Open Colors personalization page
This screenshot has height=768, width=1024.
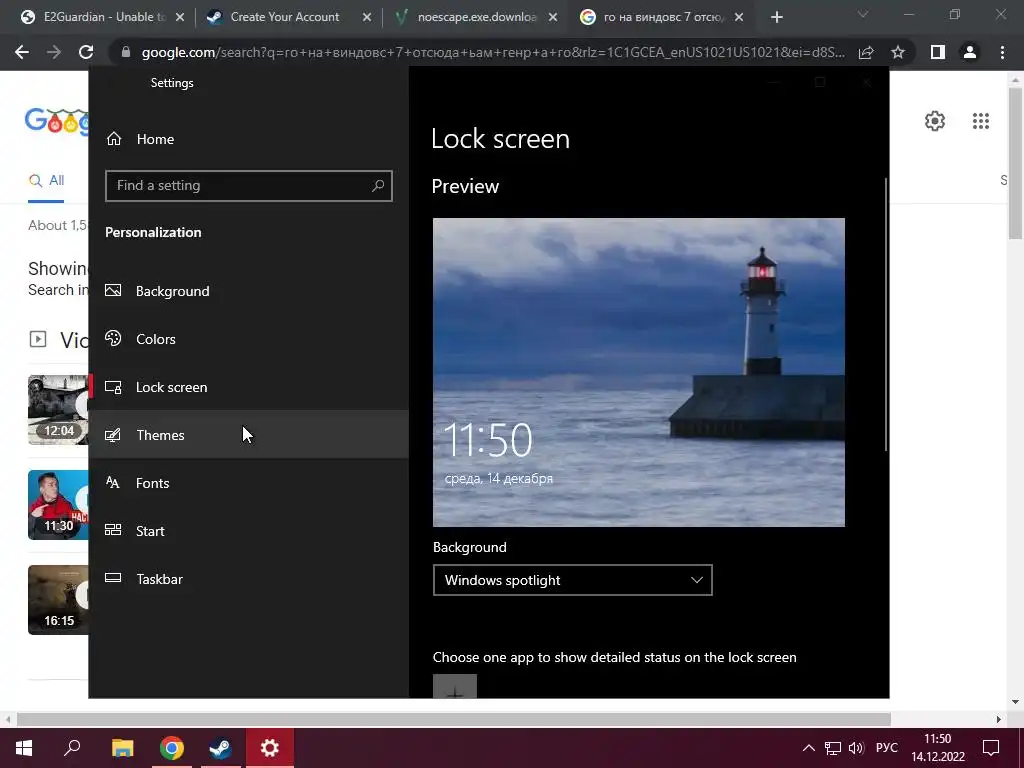[248, 339]
